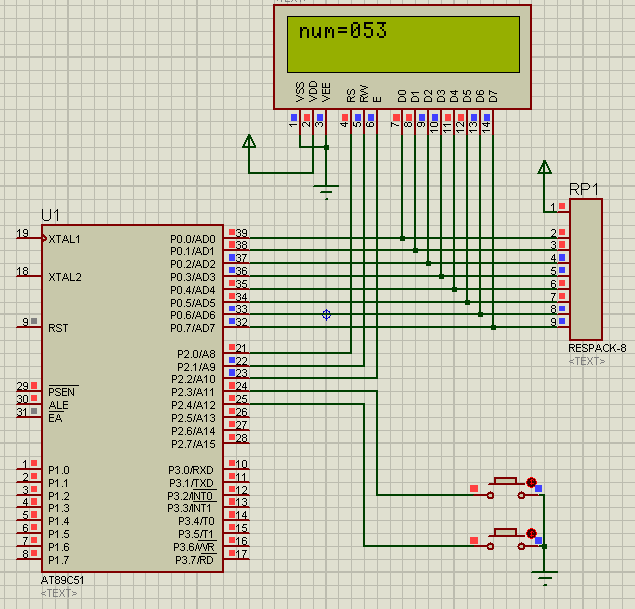Screen dimensions: 635x609
Task: Click the XTAL1 pin 19 on U1
Action: pyautogui.click(x=28, y=239)
